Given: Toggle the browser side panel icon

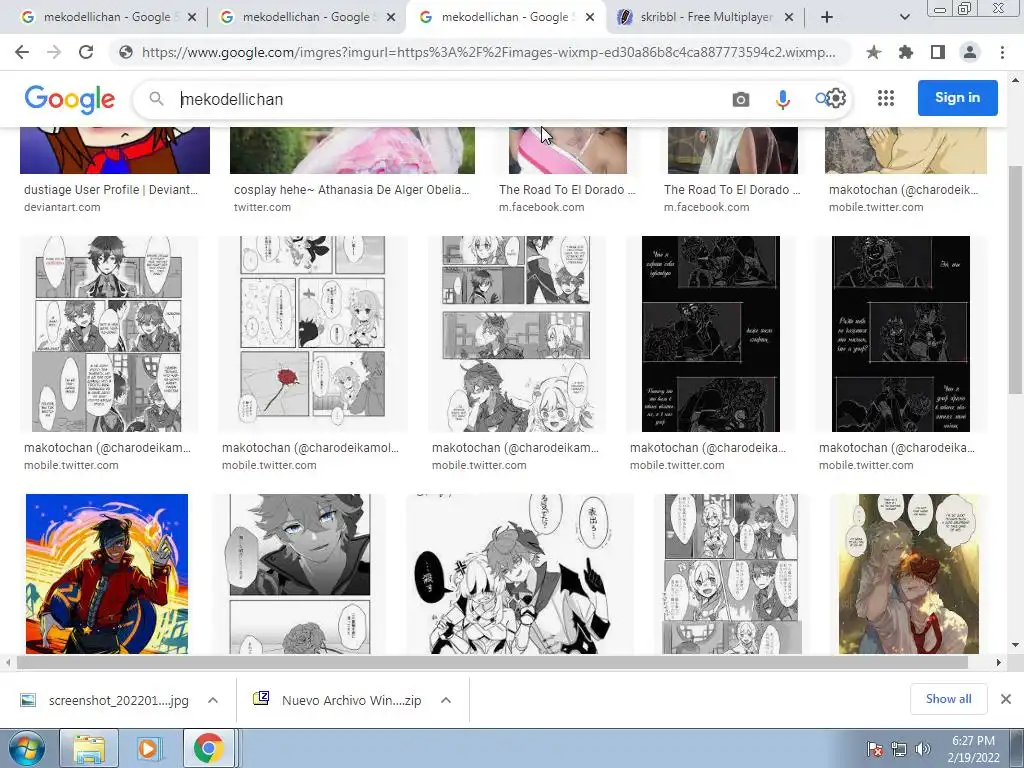Looking at the screenshot, I should tap(938, 52).
